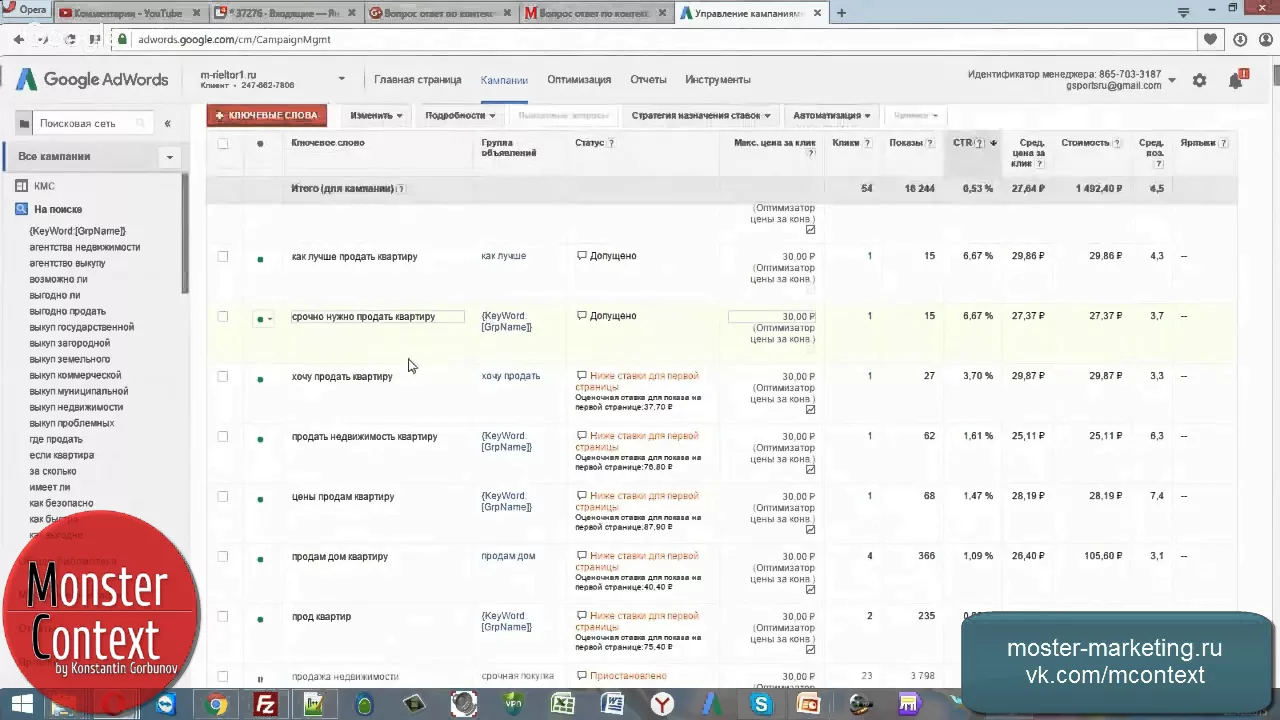Screen dimensions: 1280x720
Task: Expand the m-rieltor1.ru account selector arrow
Action: pos(341,79)
